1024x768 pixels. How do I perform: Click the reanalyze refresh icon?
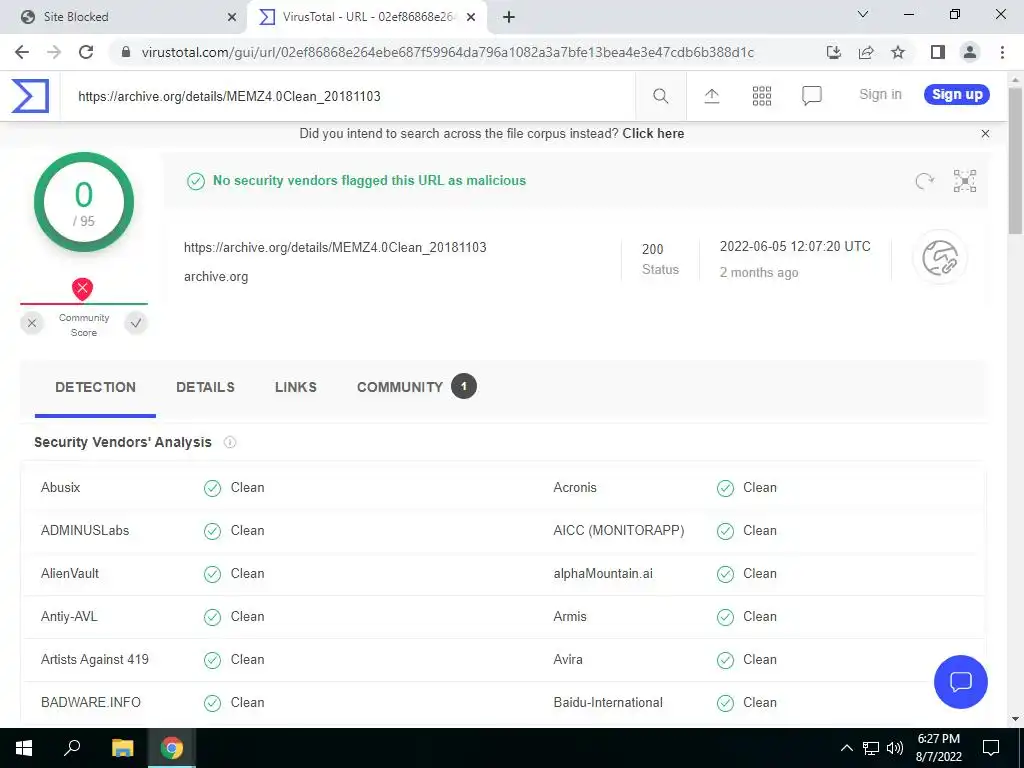click(x=924, y=181)
